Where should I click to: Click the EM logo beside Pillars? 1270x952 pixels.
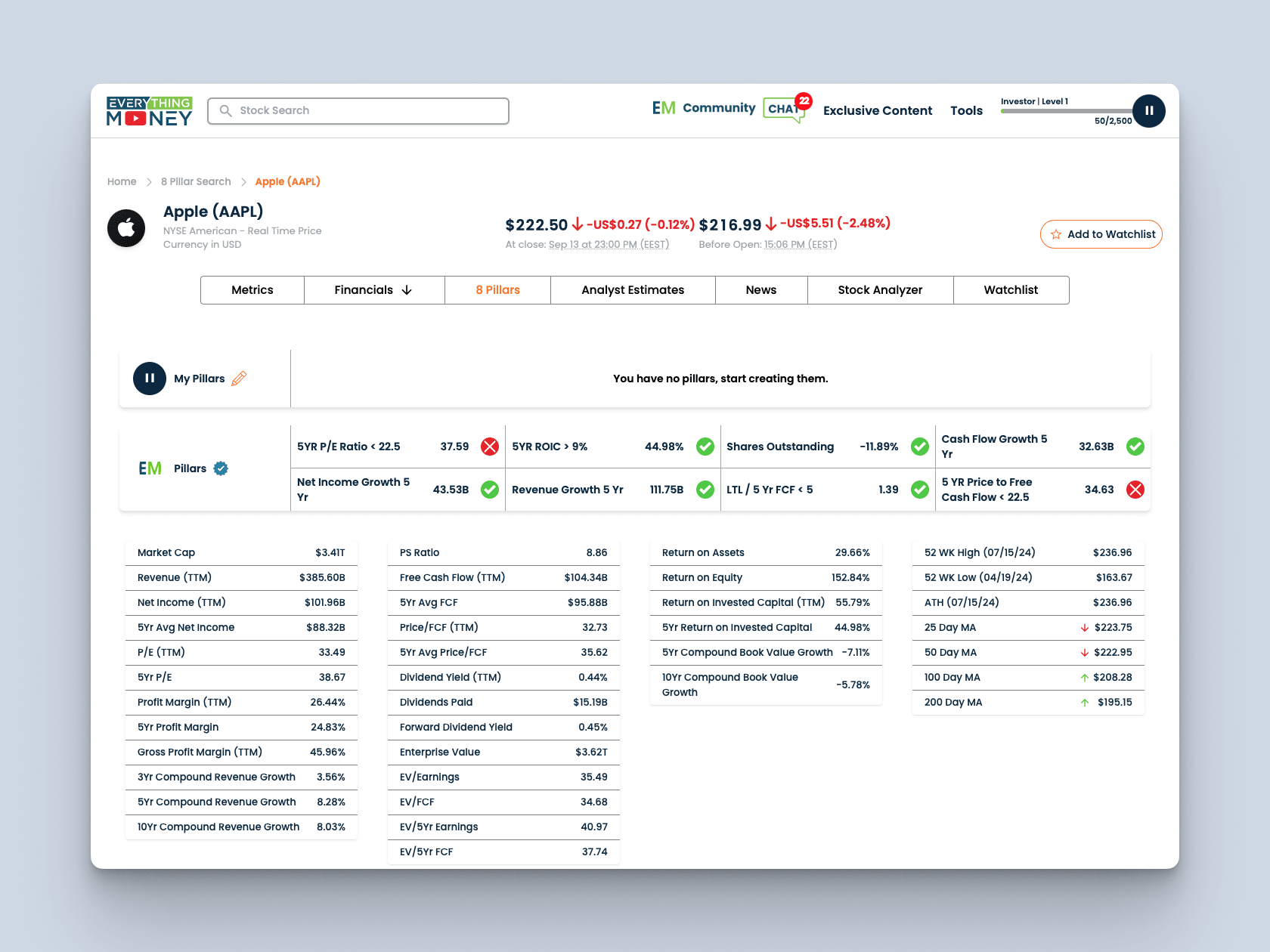point(150,468)
